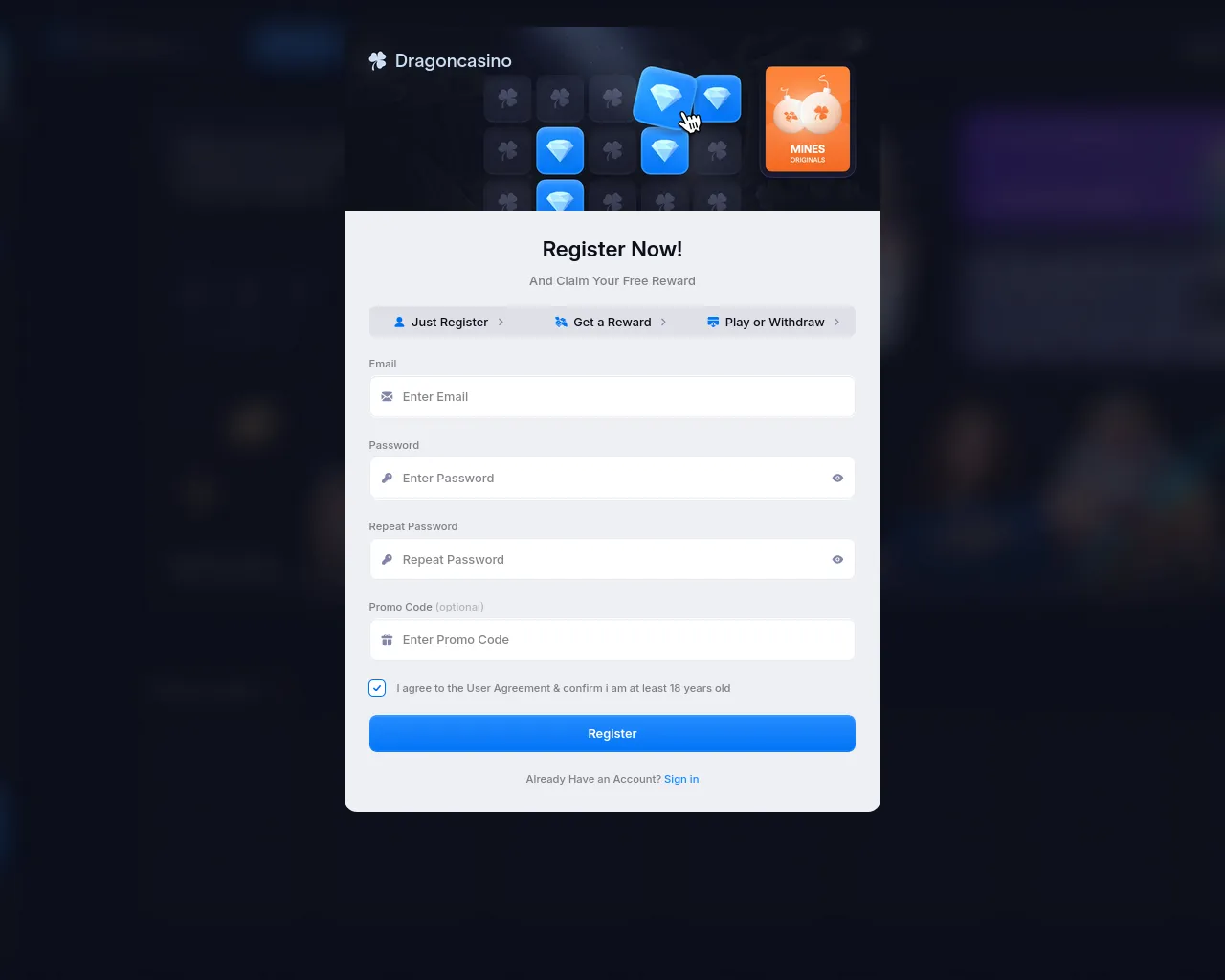
Task: Click the key icon in Enter Password field
Action: click(387, 479)
